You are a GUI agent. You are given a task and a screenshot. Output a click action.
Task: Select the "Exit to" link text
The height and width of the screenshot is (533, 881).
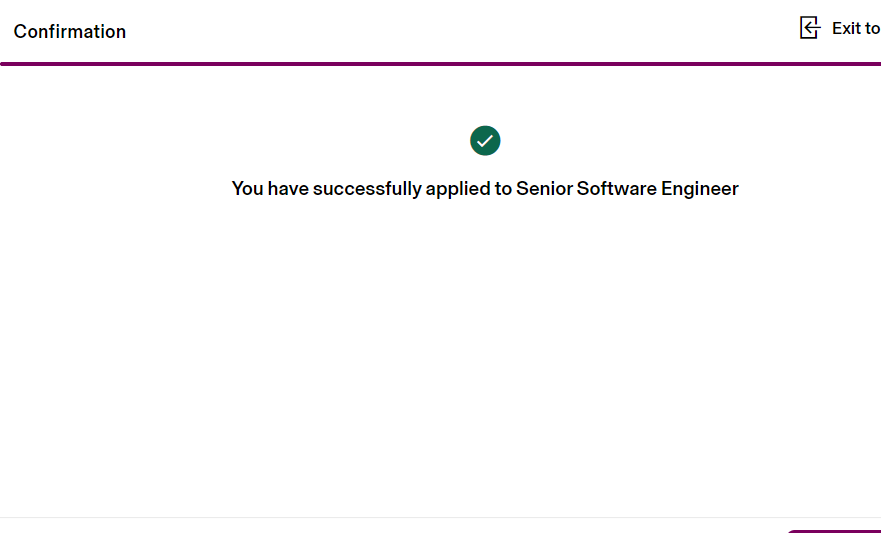click(x=856, y=28)
